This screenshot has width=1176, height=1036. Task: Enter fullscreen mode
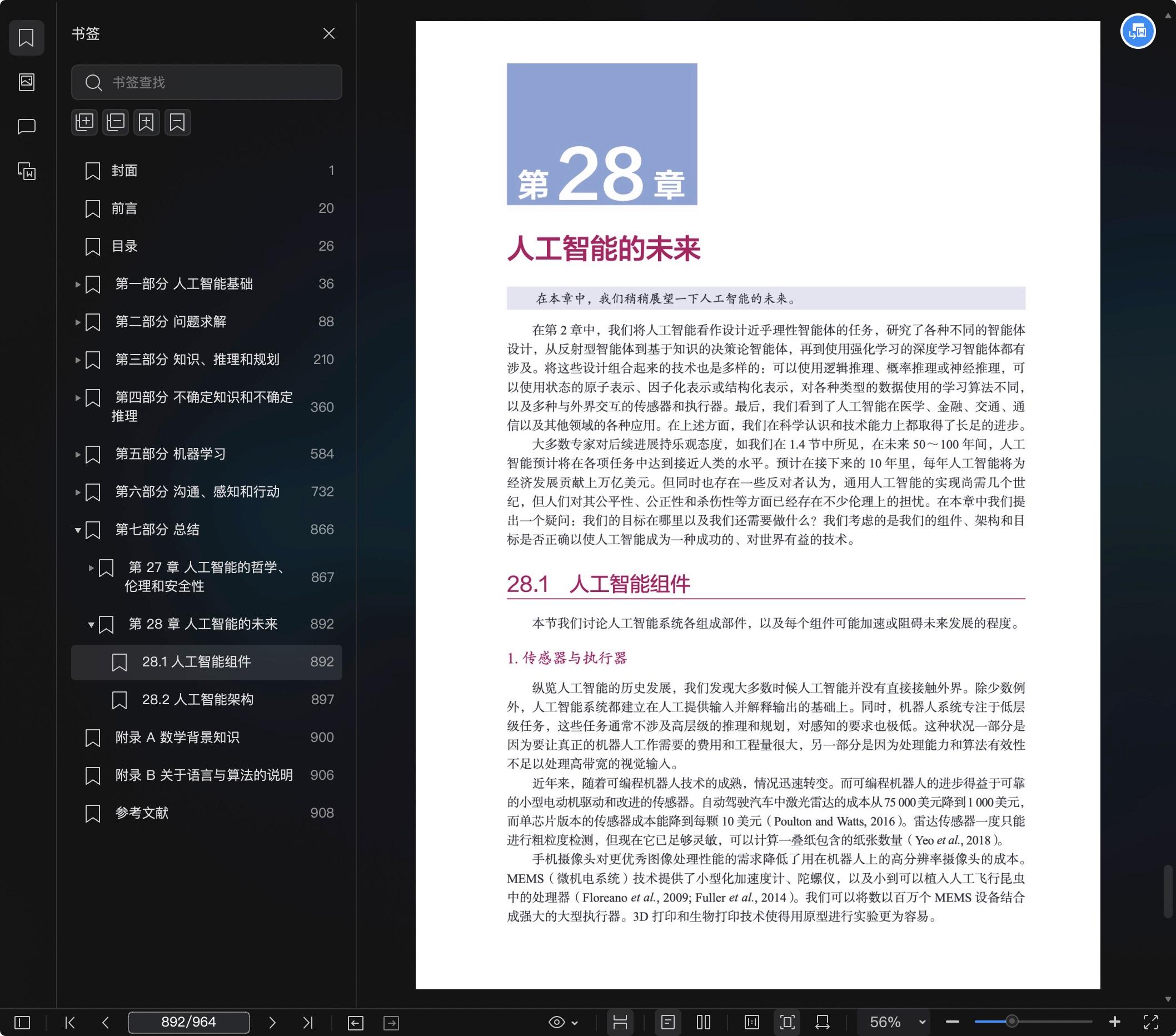[x=1150, y=1022]
